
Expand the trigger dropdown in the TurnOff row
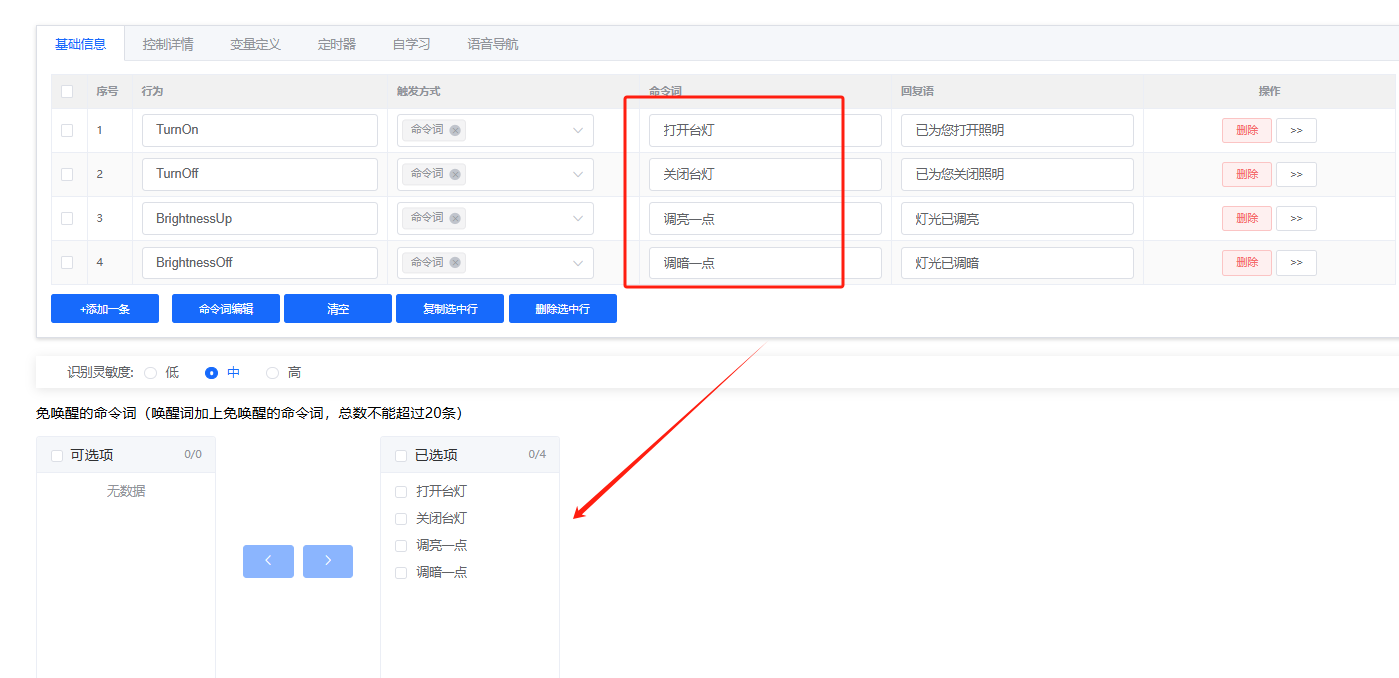[578, 174]
